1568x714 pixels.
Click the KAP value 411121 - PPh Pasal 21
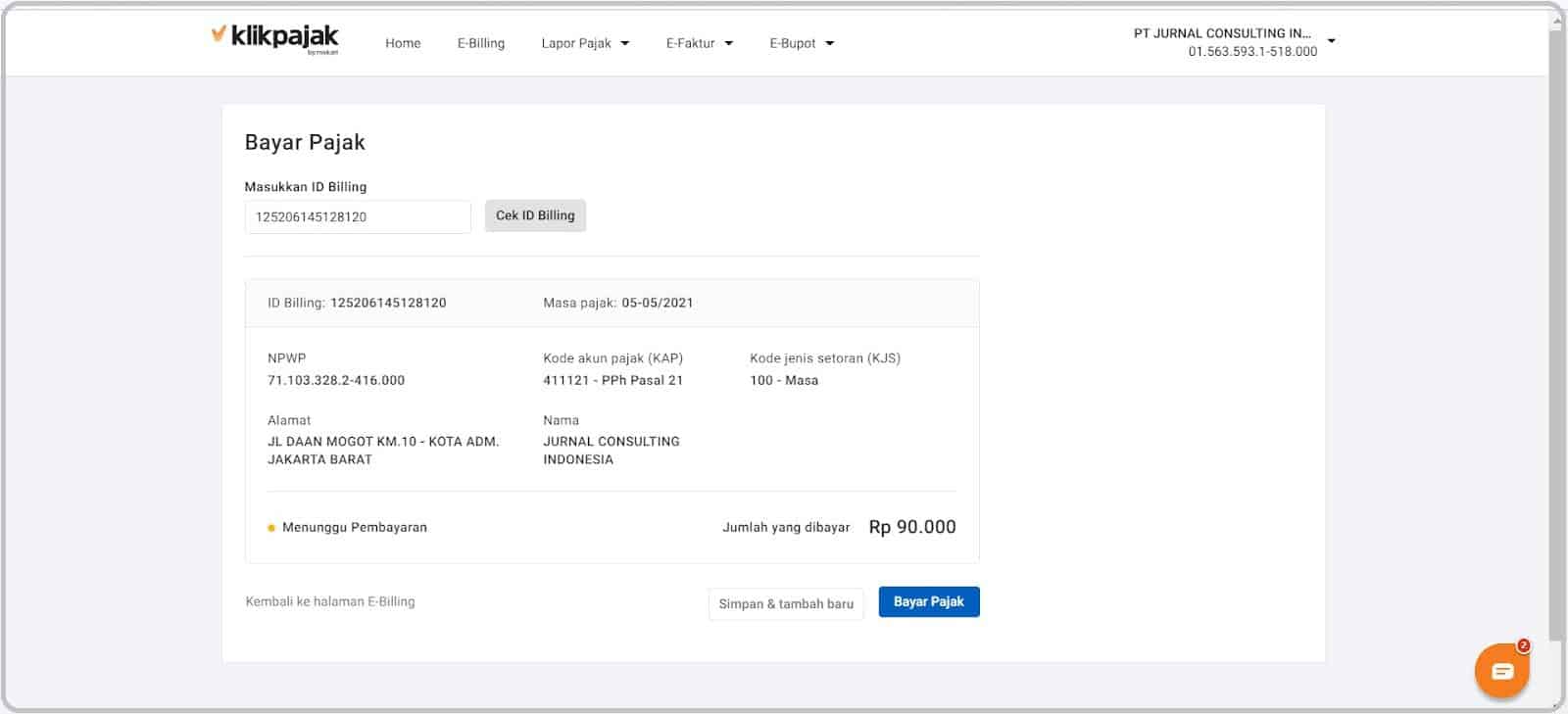coord(613,380)
